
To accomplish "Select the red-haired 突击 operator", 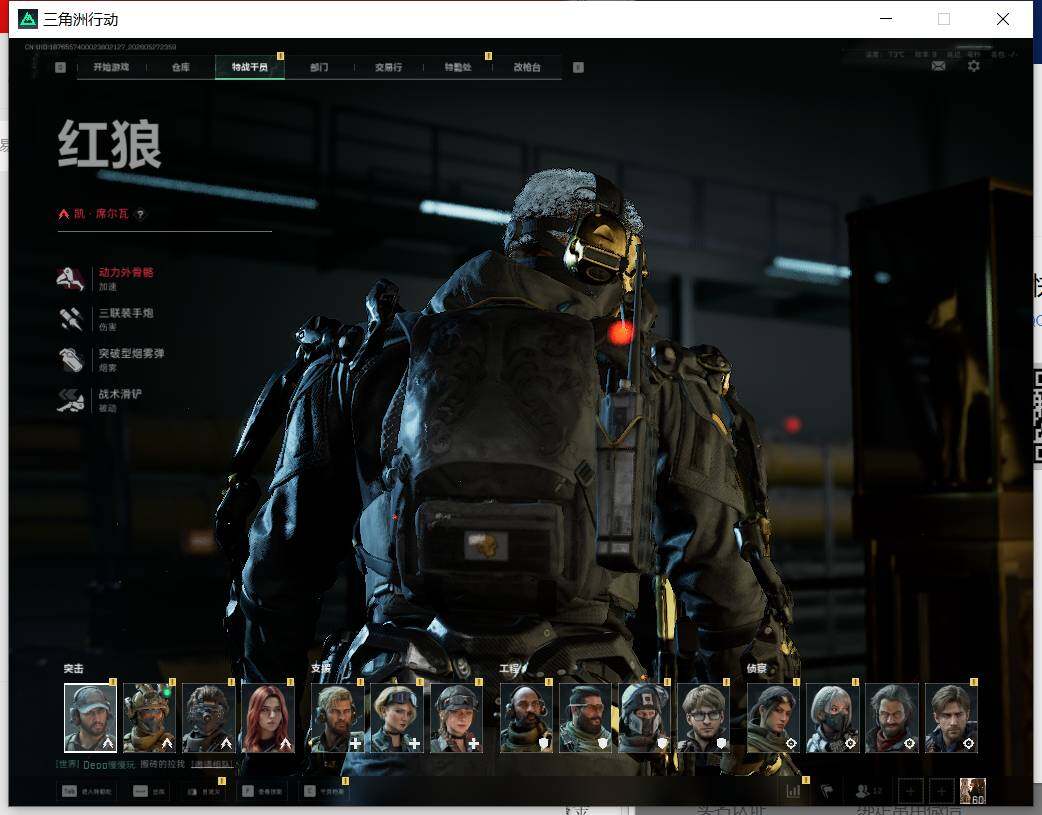I will point(268,718).
